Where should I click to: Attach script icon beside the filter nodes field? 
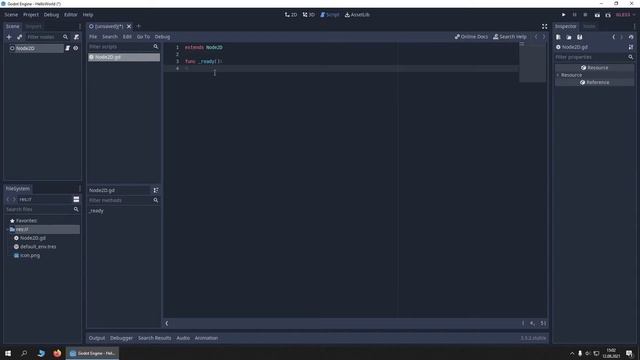click(x=76, y=37)
